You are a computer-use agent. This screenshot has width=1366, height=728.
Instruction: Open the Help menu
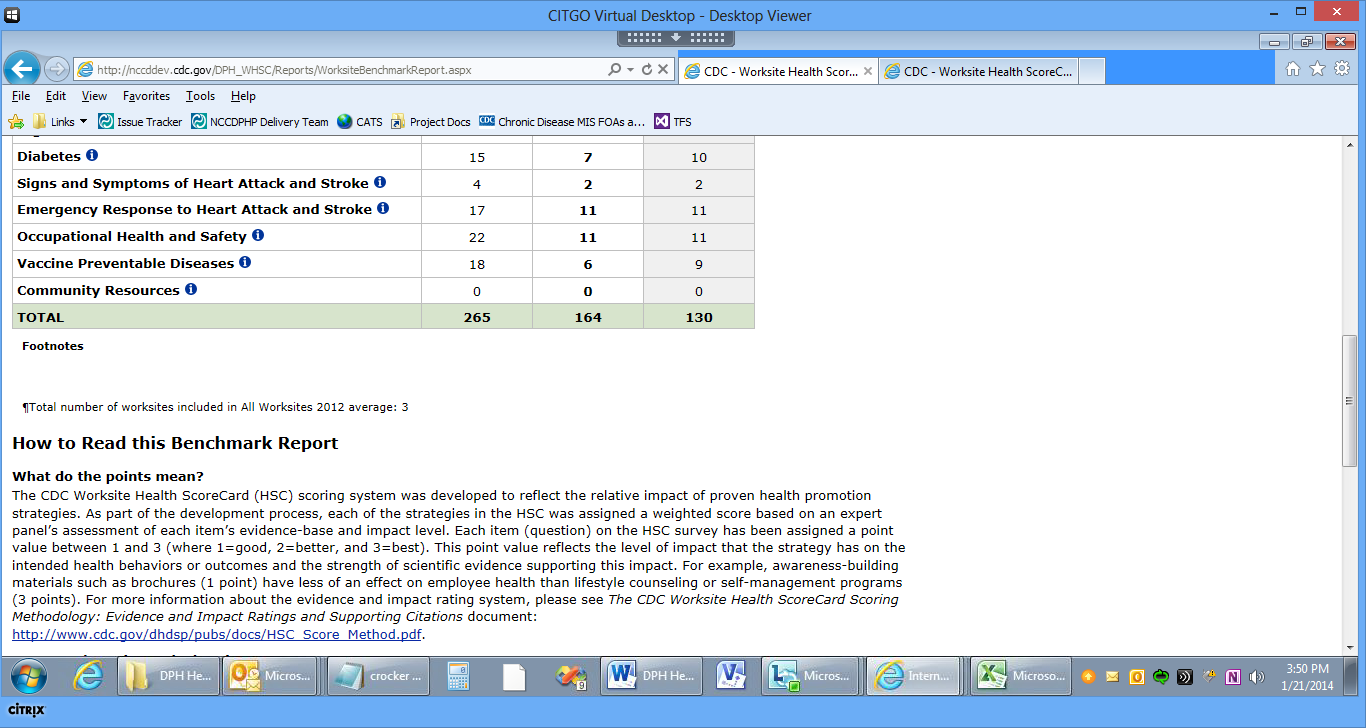tap(243, 96)
